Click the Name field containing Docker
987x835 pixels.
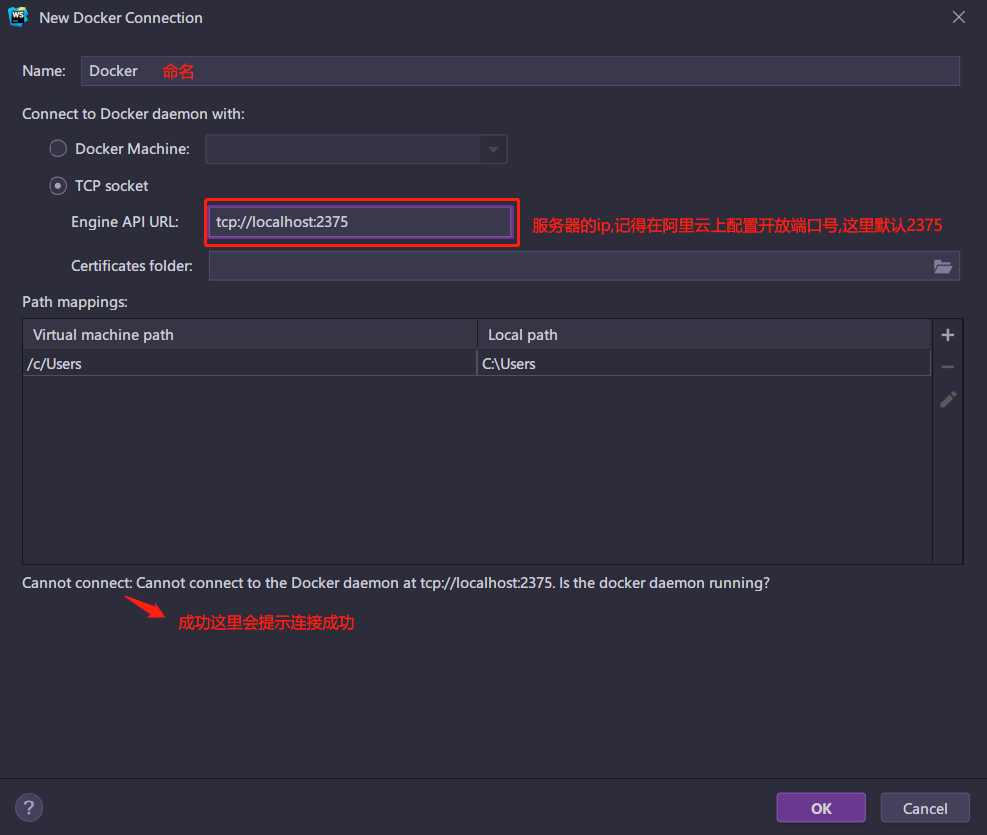tap(520, 71)
